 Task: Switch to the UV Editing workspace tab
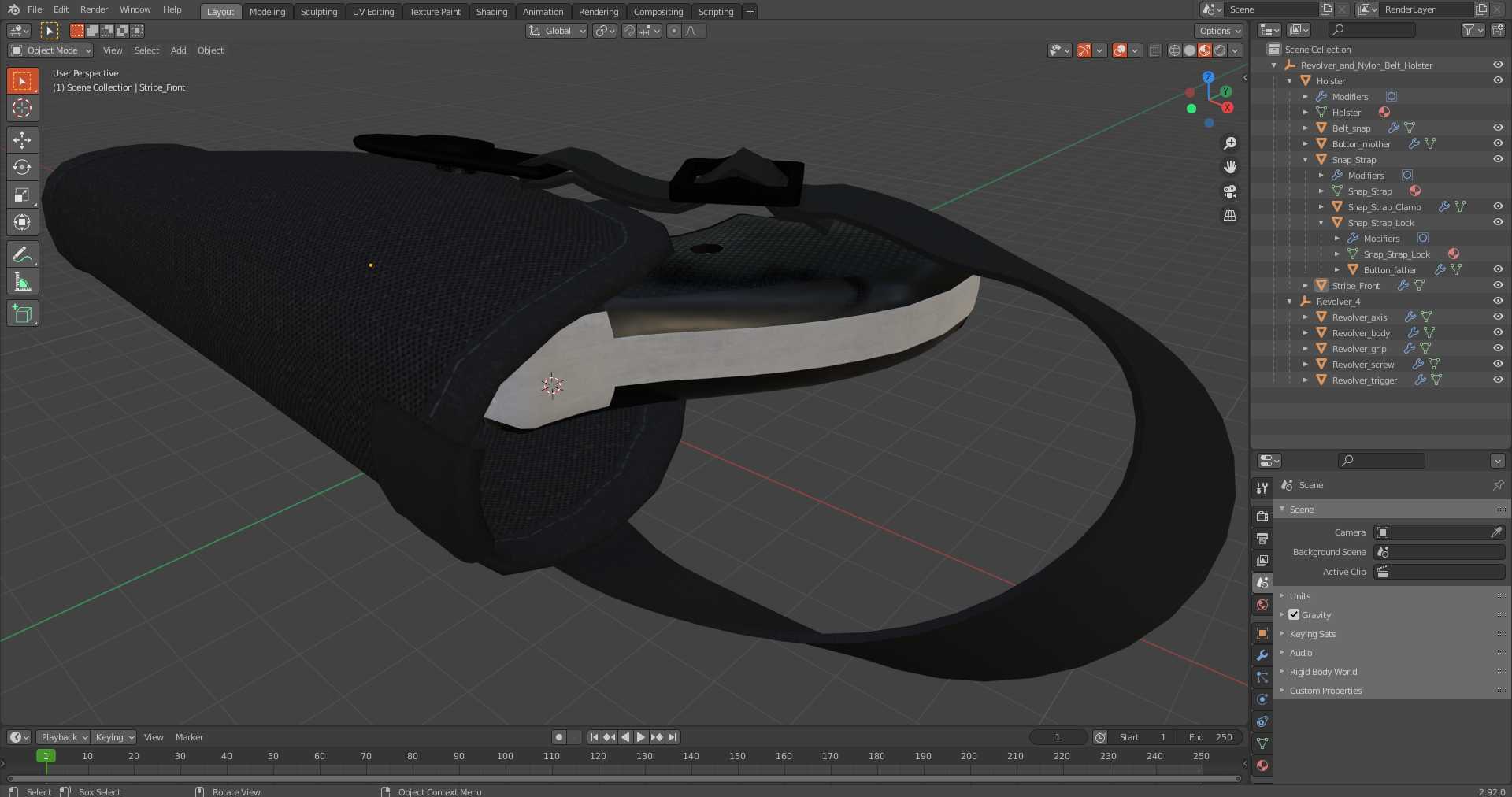373,12
